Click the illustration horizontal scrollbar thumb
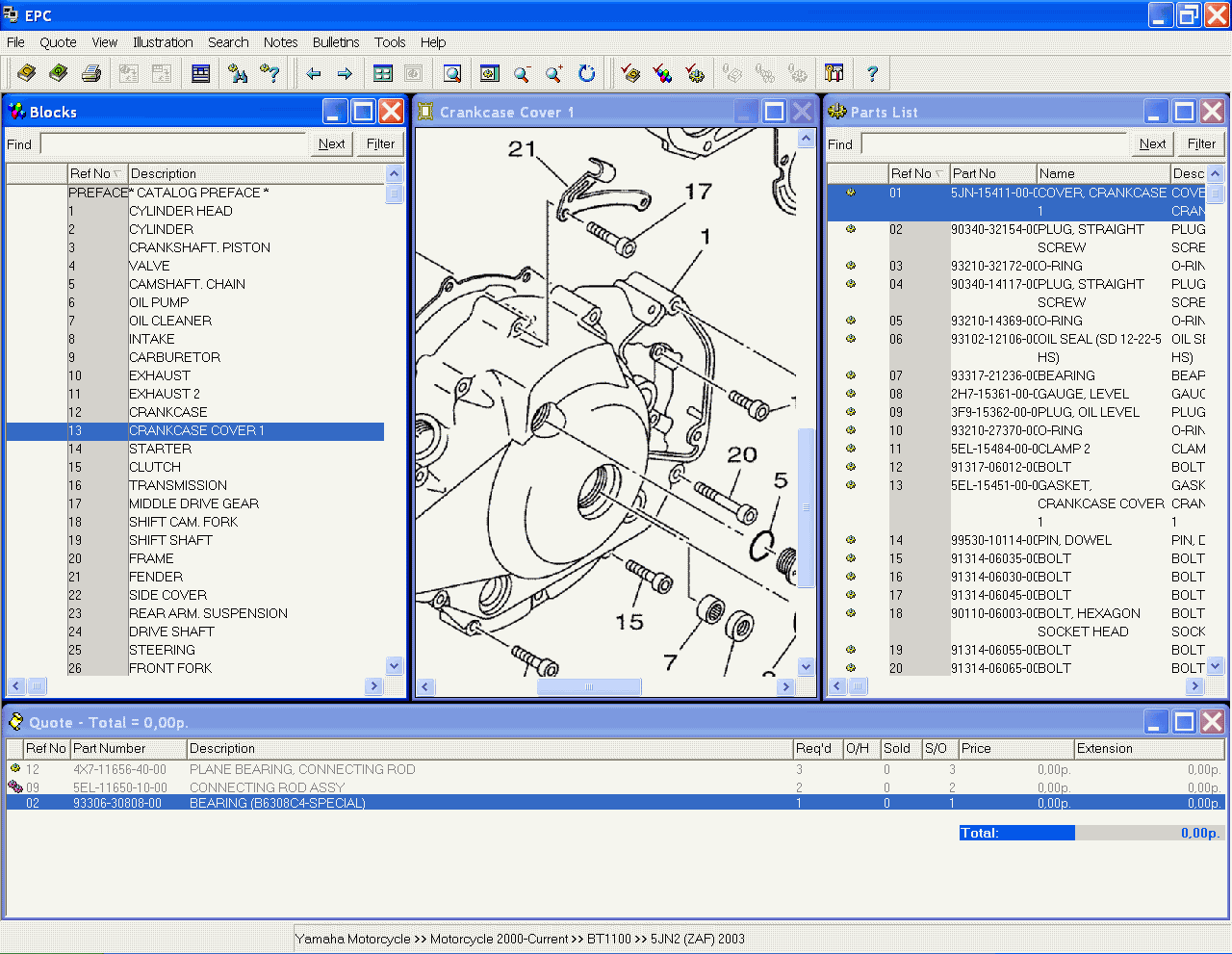The height and width of the screenshot is (954, 1232). coord(589,686)
